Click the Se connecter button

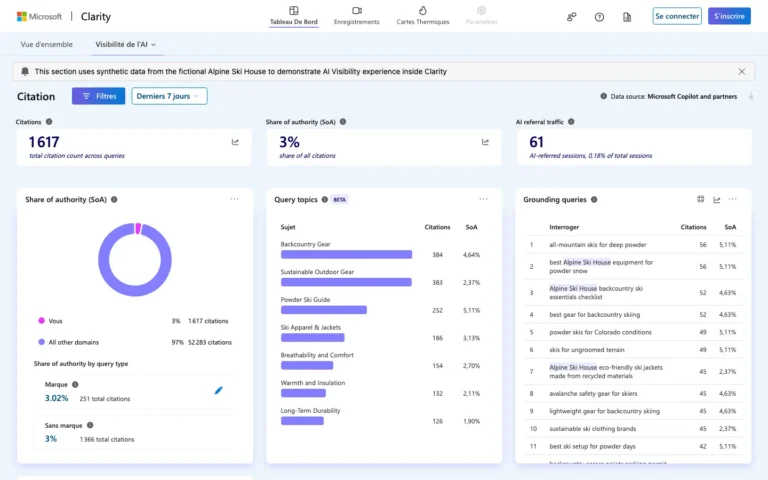(677, 16)
